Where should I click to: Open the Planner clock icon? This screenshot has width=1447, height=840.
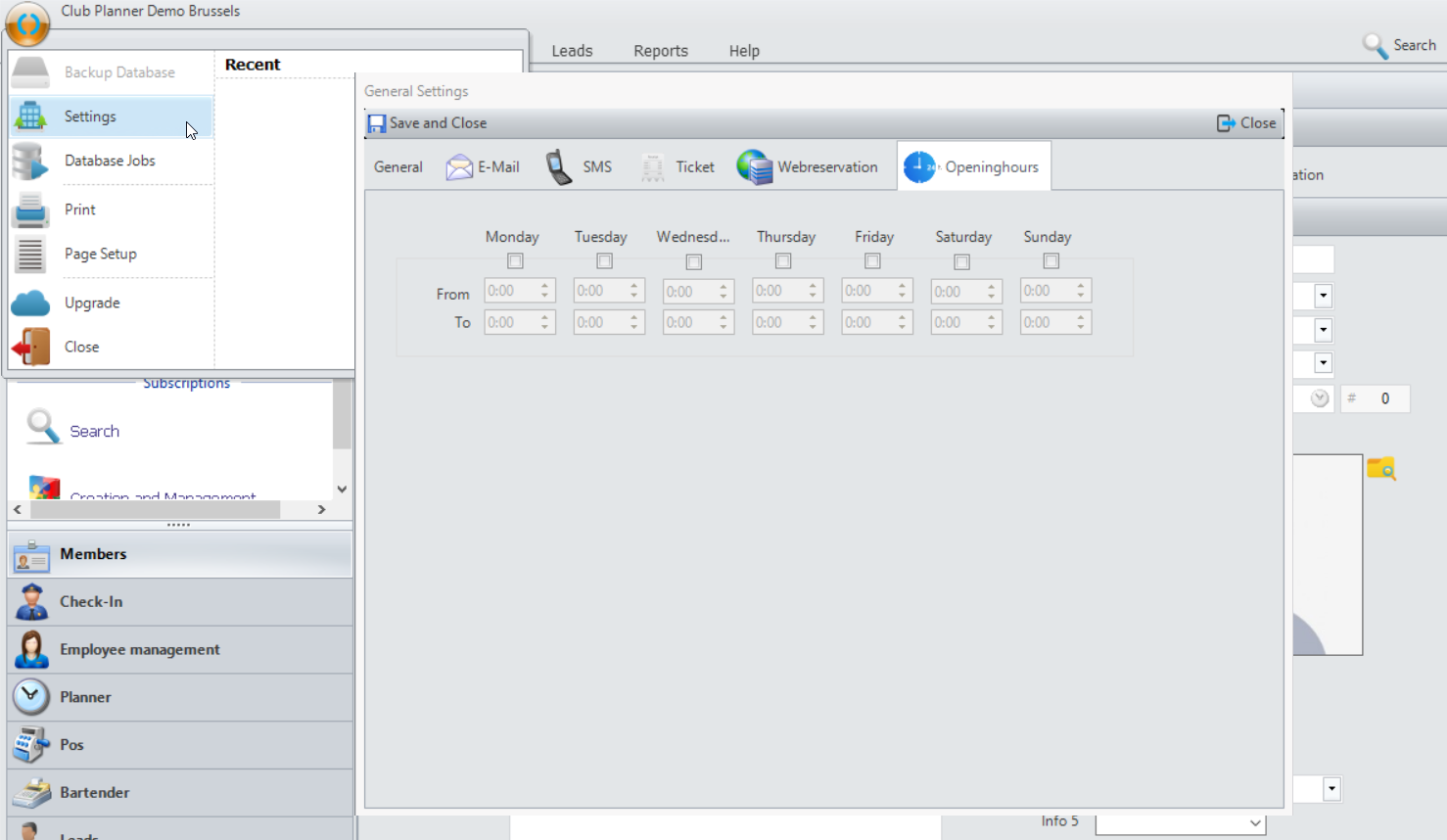[31, 697]
